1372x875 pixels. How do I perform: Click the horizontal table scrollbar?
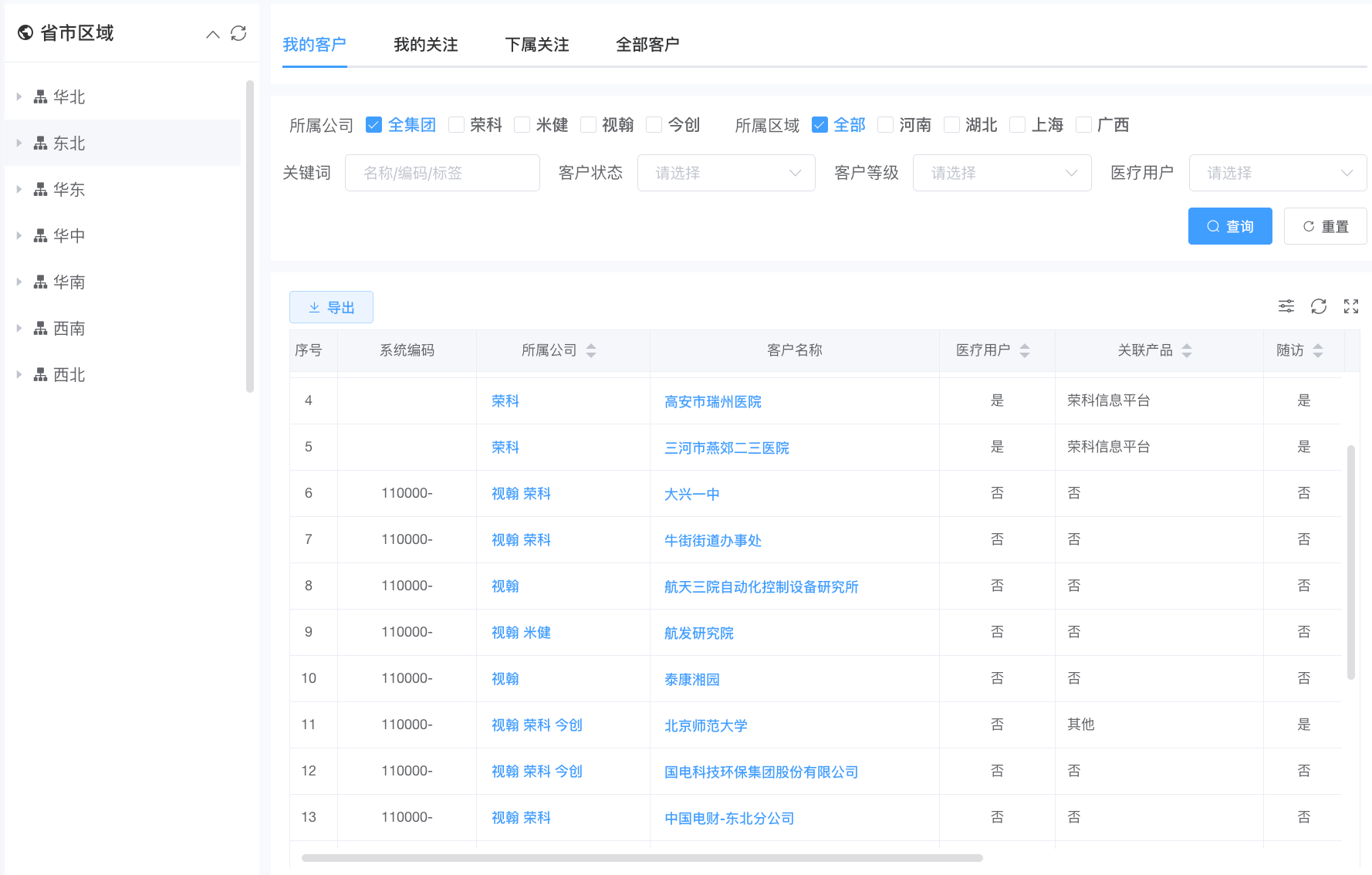pos(641,858)
